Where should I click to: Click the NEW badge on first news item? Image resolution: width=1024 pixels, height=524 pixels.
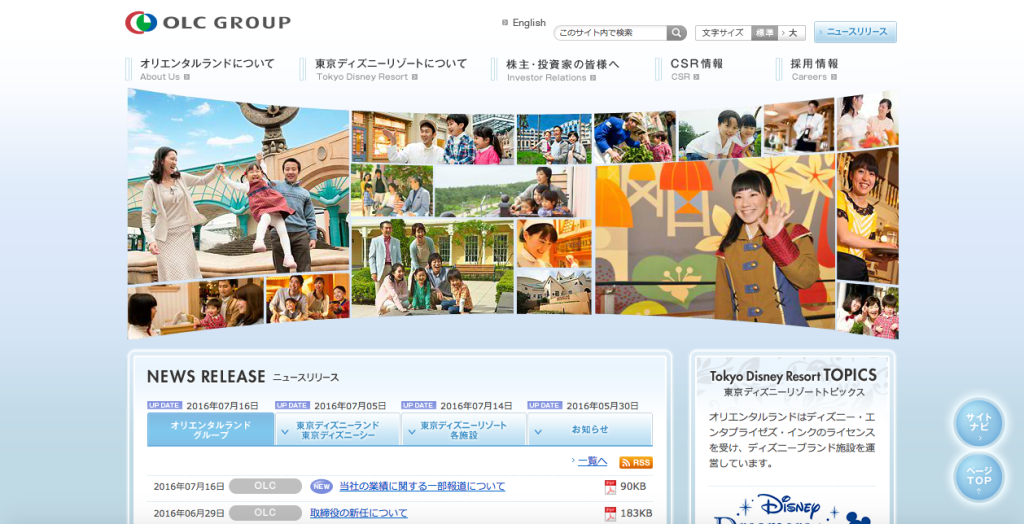point(321,487)
